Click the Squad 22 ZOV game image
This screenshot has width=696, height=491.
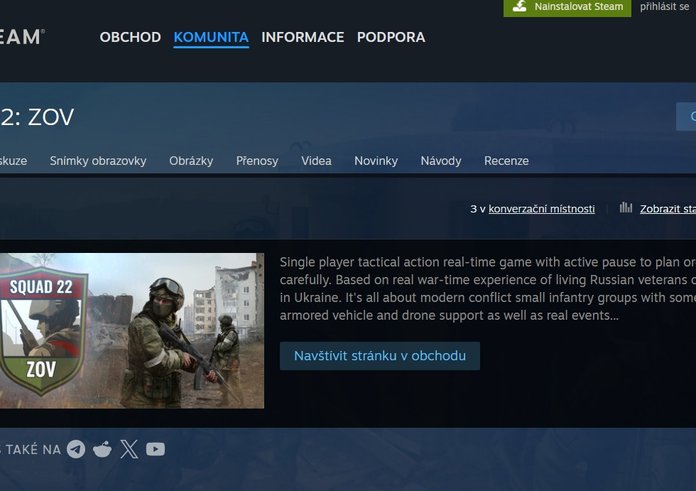pos(132,331)
